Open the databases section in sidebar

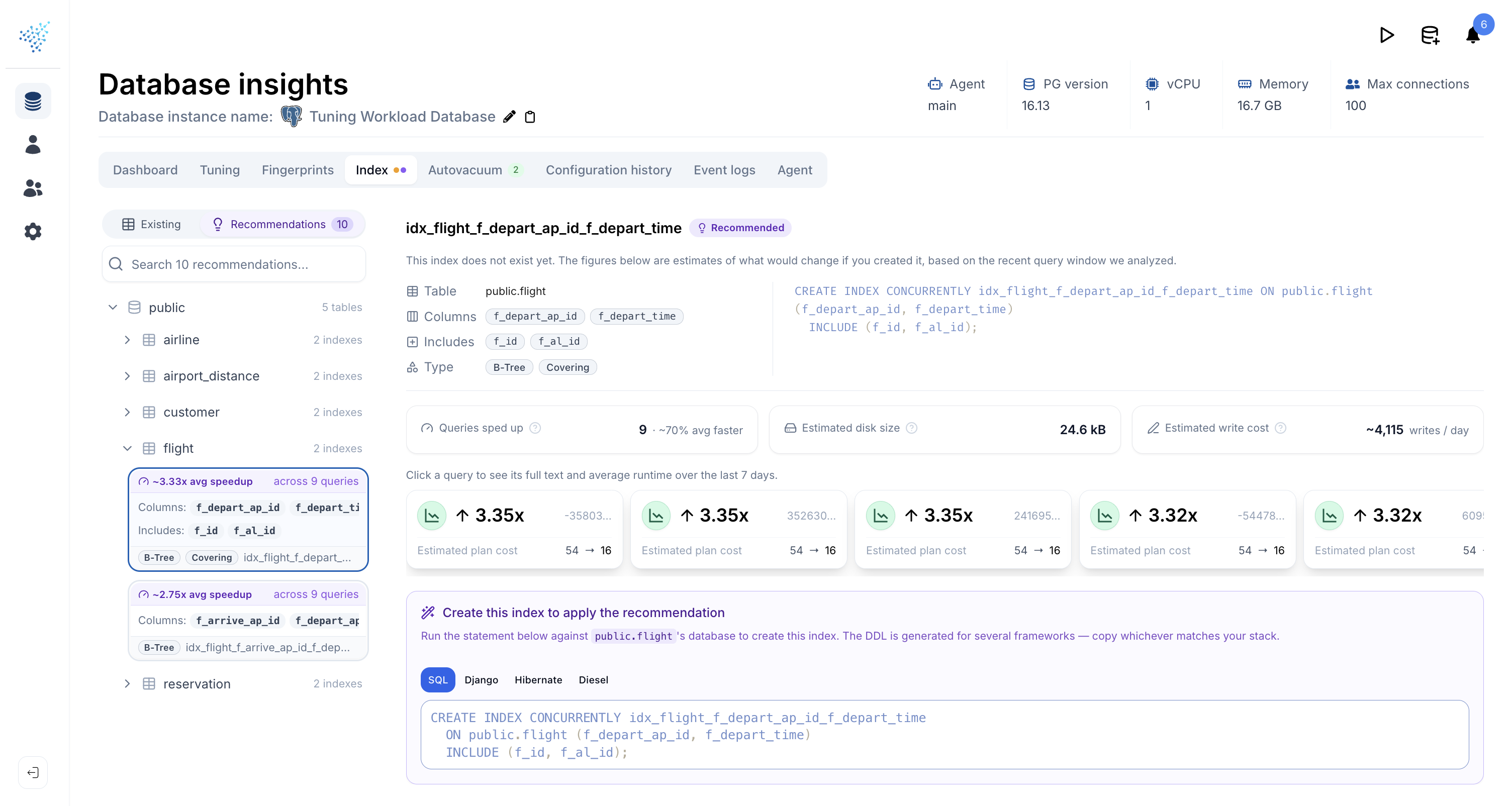click(x=33, y=102)
